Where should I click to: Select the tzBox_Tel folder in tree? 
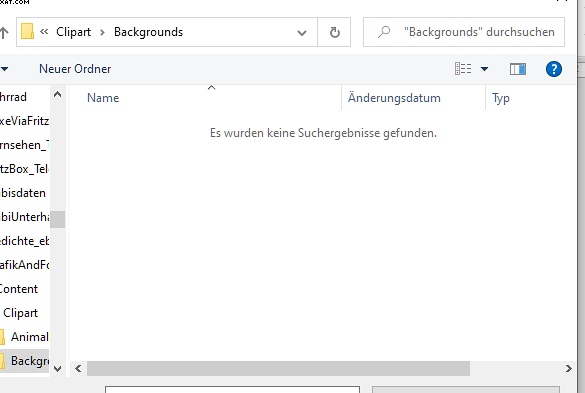(25, 169)
